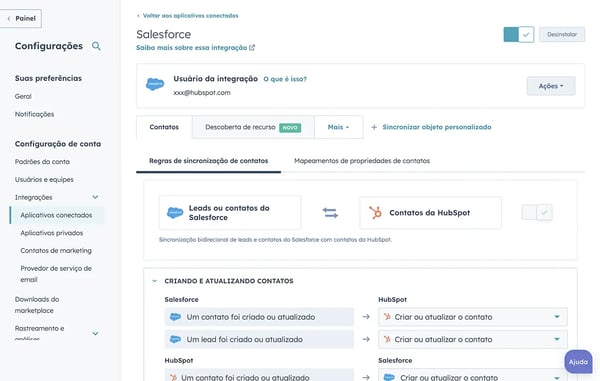Collapse the Criando e atualizando contatos section

point(155,281)
